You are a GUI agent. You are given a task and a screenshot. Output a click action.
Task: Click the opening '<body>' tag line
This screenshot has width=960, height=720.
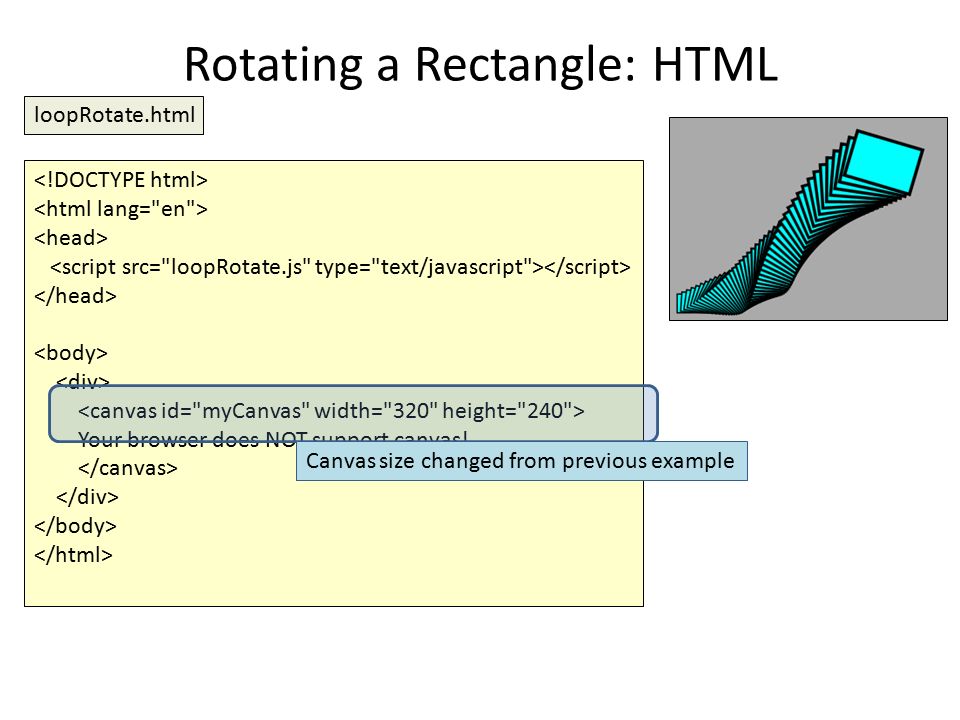pos(71,353)
